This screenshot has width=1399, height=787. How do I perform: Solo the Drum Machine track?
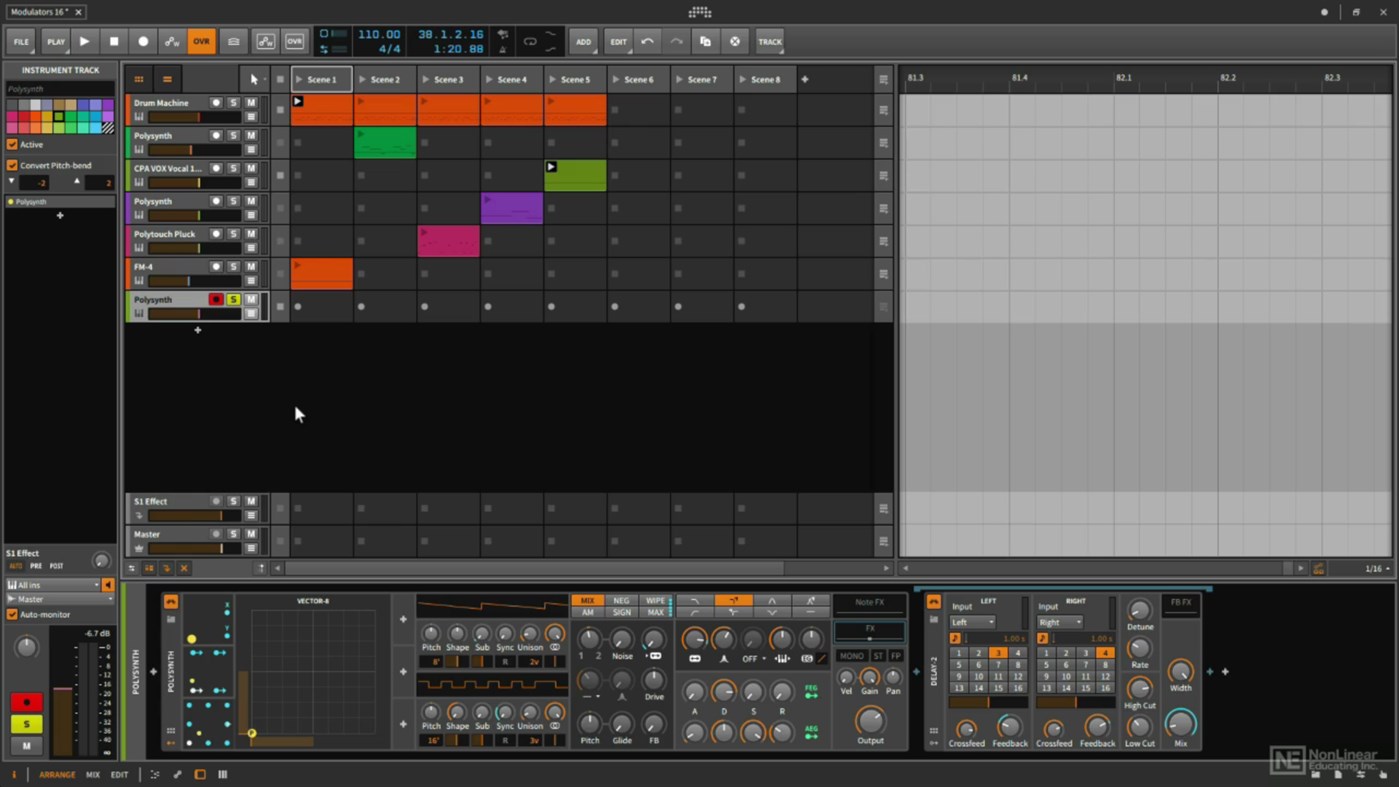[x=233, y=102]
